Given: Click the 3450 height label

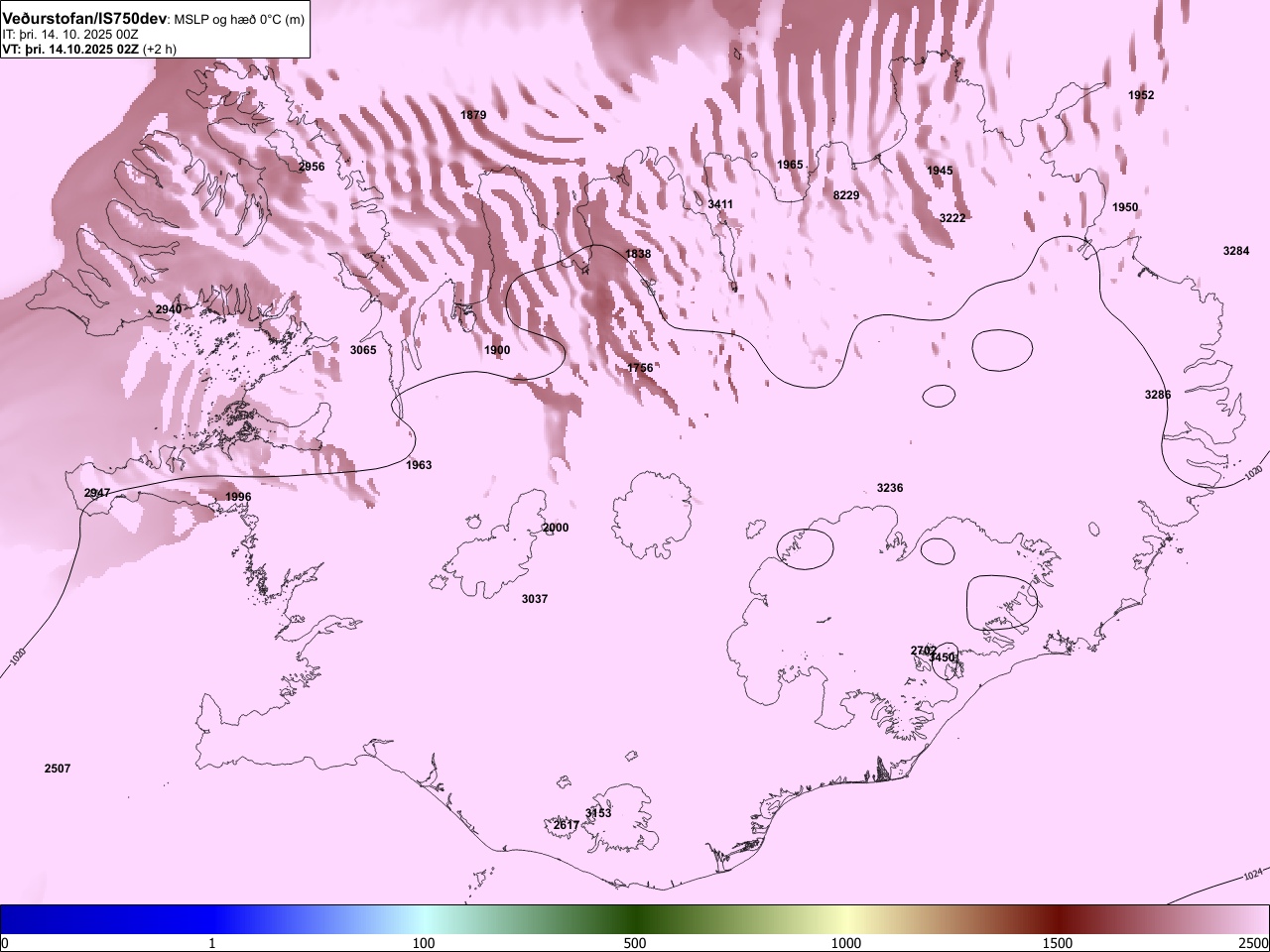Looking at the screenshot, I should coord(942,657).
